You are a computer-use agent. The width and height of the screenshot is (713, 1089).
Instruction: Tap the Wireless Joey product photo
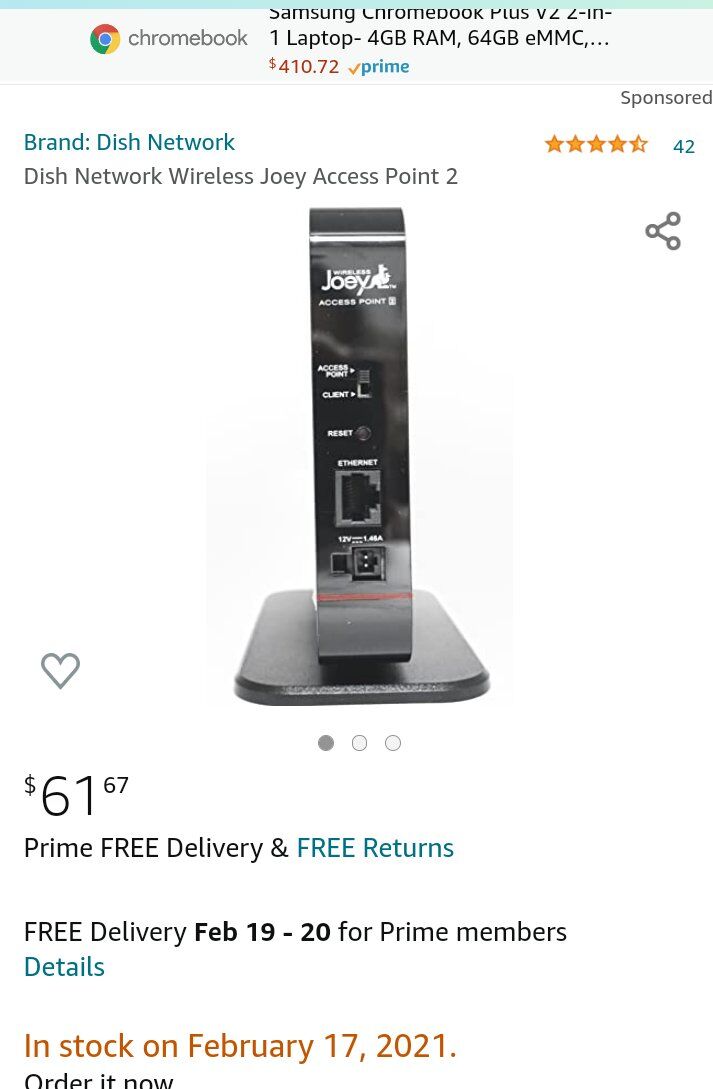360,457
